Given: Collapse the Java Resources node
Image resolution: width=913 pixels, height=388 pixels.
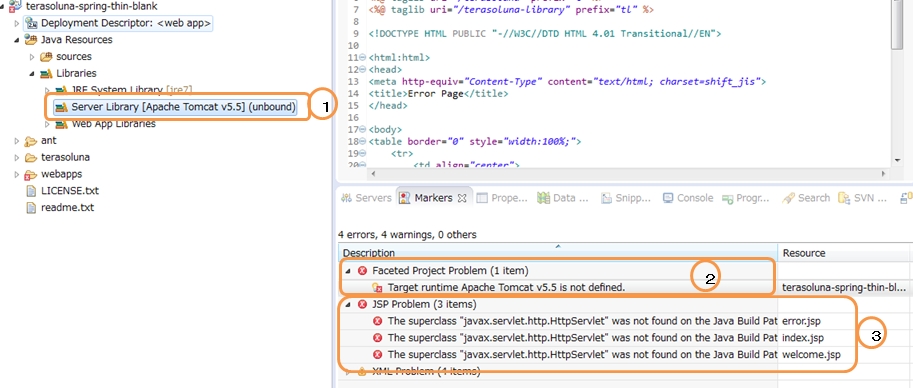Looking at the screenshot, I should tap(17, 40).
